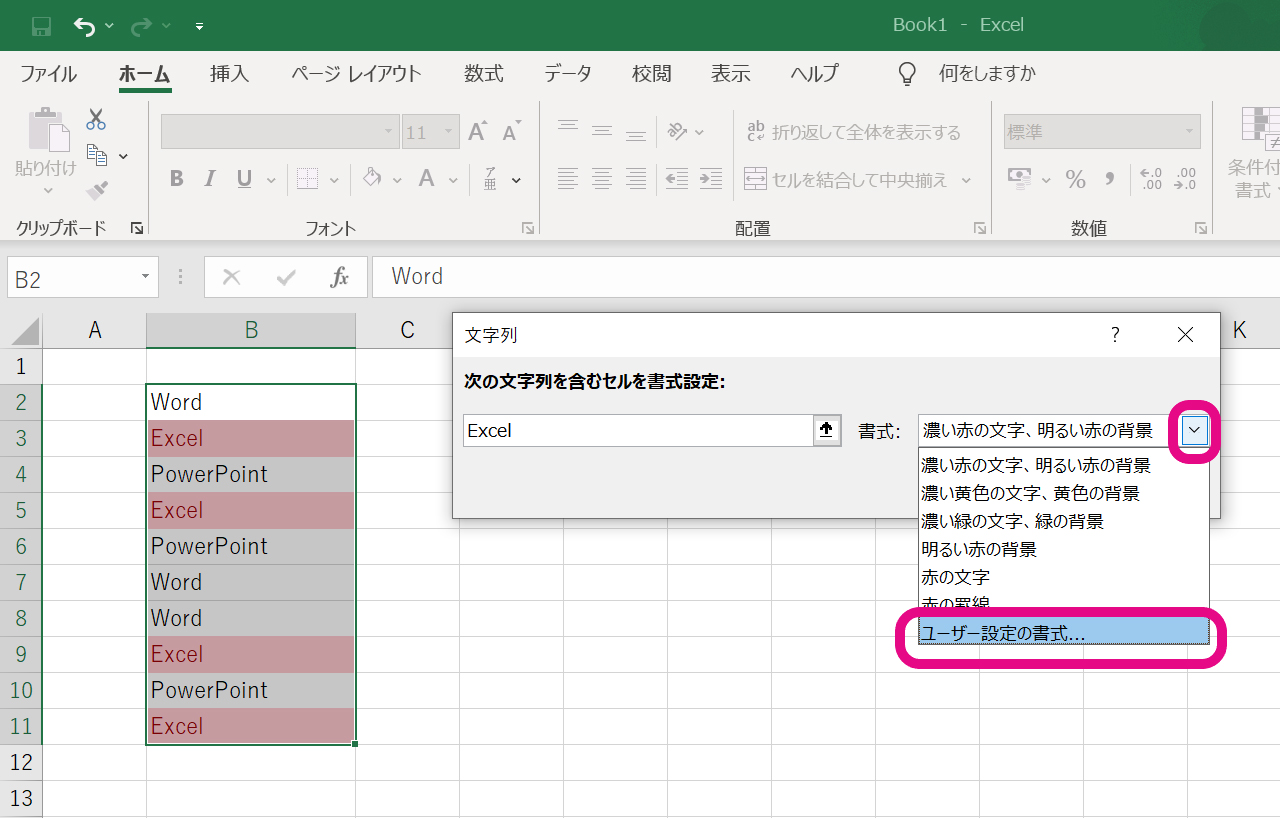The height and width of the screenshot is (818, 1280).
Task: Click the percent style icon
Action: coord(1076,179)
